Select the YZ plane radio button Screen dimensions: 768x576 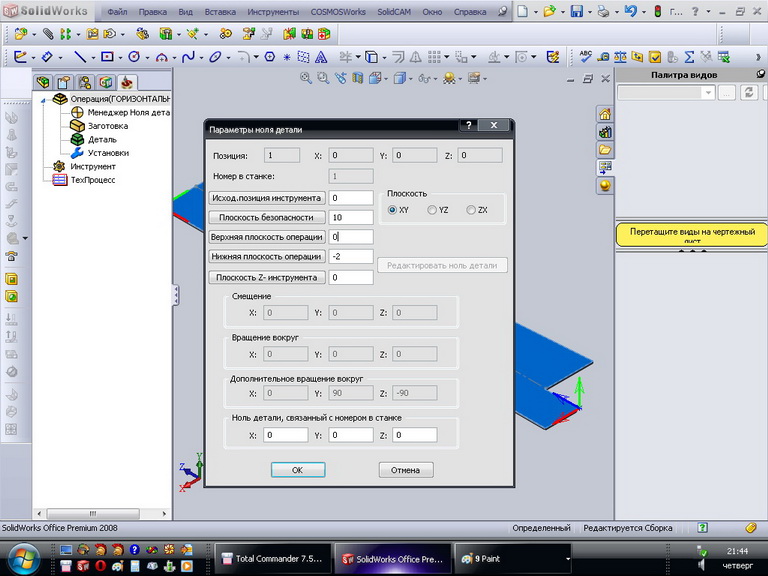pyautogui.click(x=432, y=210)
